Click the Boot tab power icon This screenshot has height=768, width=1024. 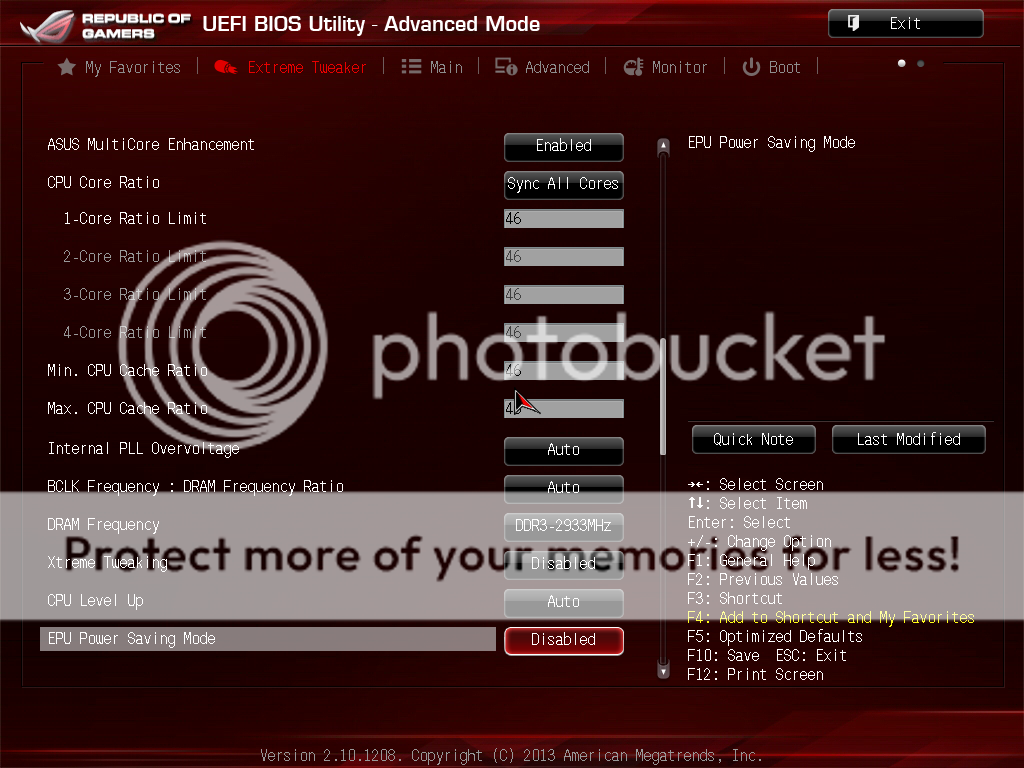[x=751, y=68]
